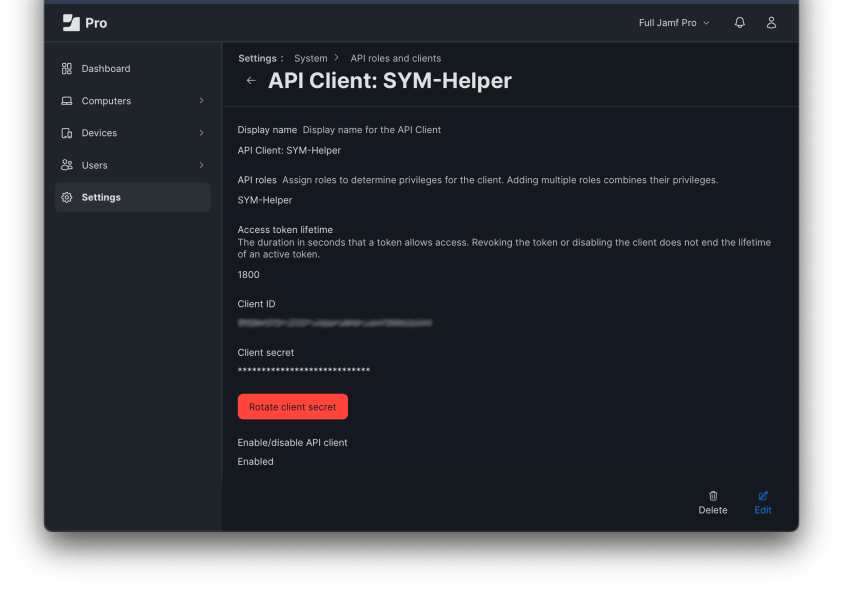Click the access token value 1800

pyautogui.click(x=248, y=274)
